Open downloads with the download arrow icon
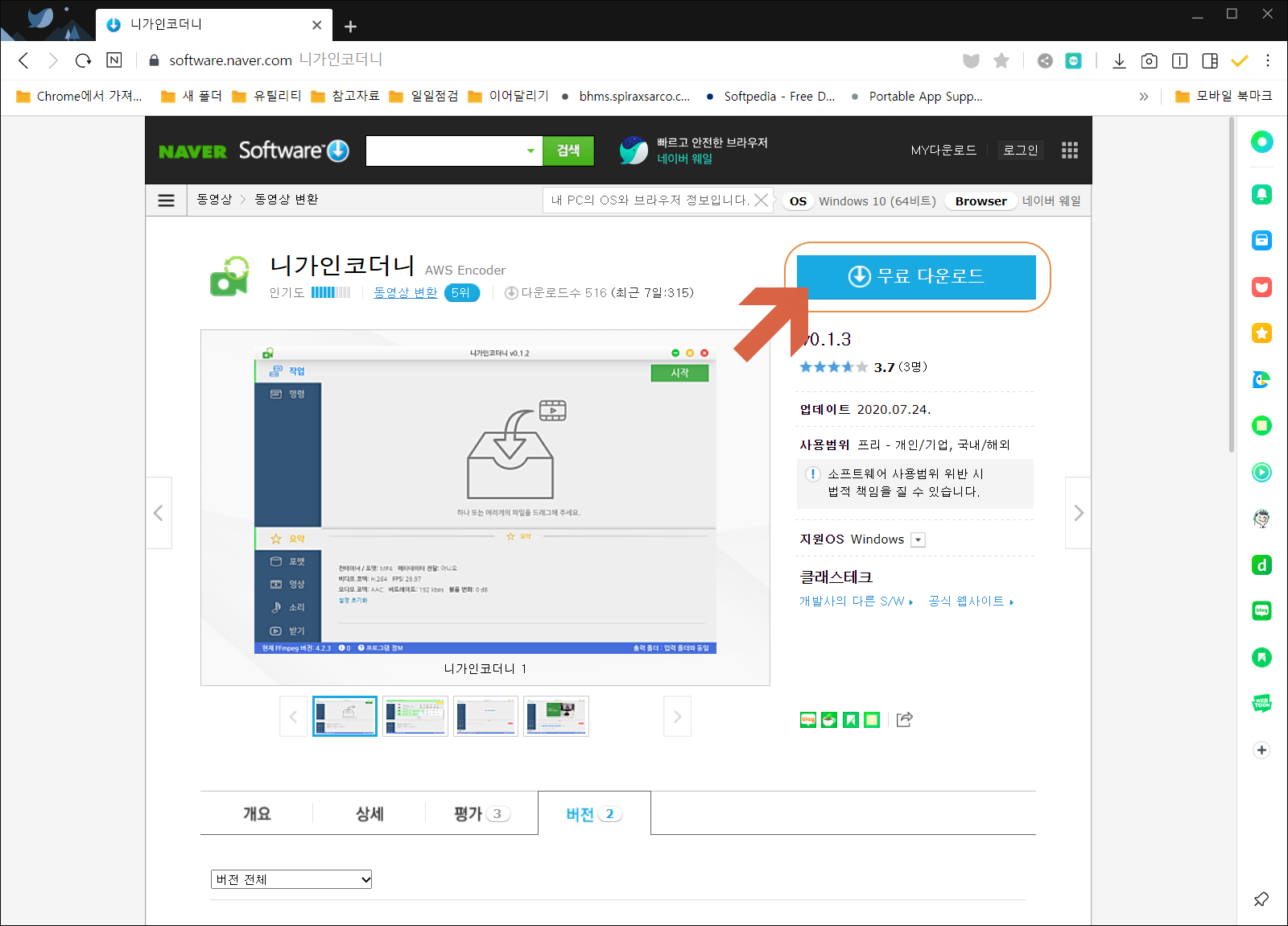The image size is (1288, 926). (x=1119, y=60)
